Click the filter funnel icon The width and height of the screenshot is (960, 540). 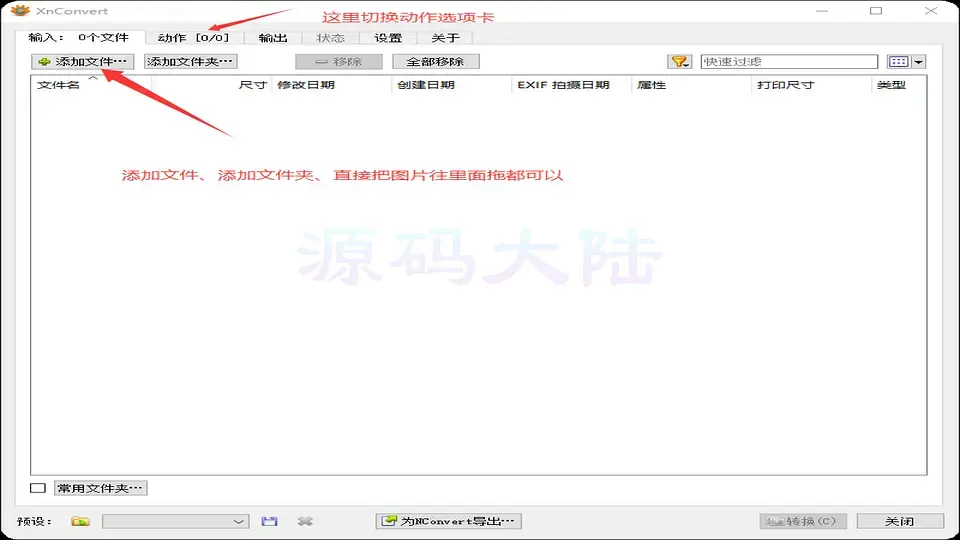pyautogui.click(x=680, y=61)
